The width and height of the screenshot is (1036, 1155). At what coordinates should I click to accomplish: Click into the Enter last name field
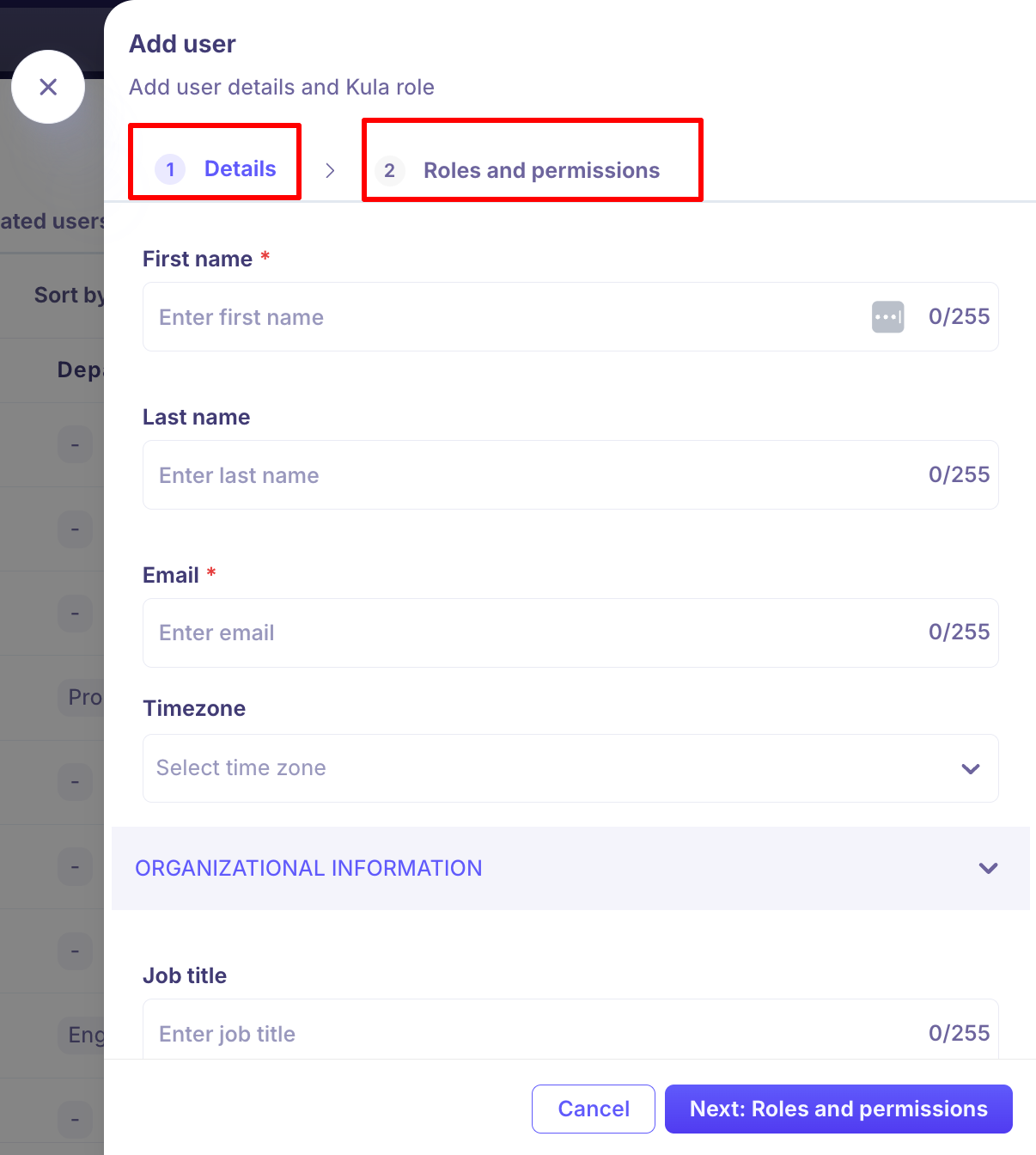pyautogui.click(x=533, y=475)
